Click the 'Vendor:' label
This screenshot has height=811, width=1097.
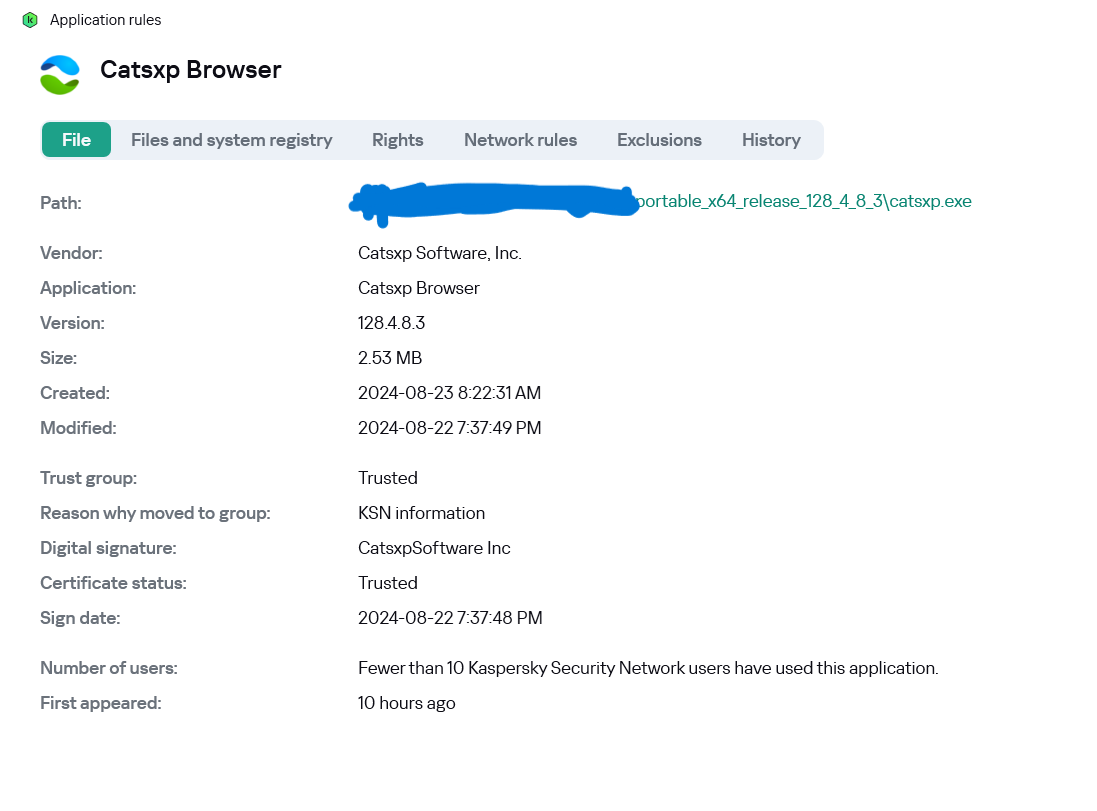point(71,253)
